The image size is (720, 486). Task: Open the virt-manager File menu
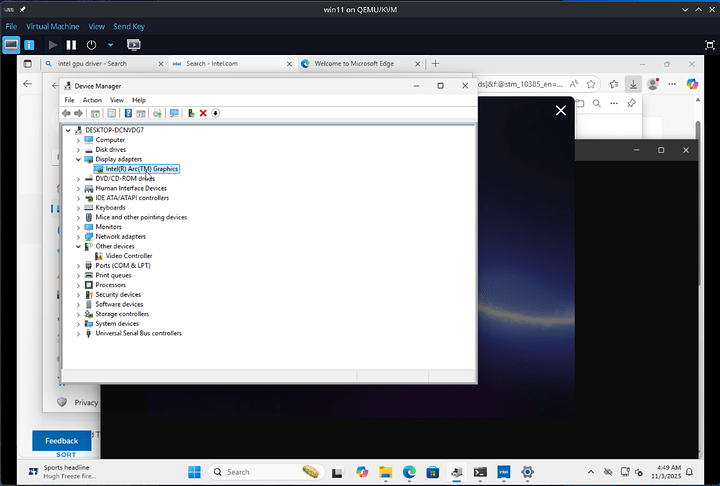11,27
